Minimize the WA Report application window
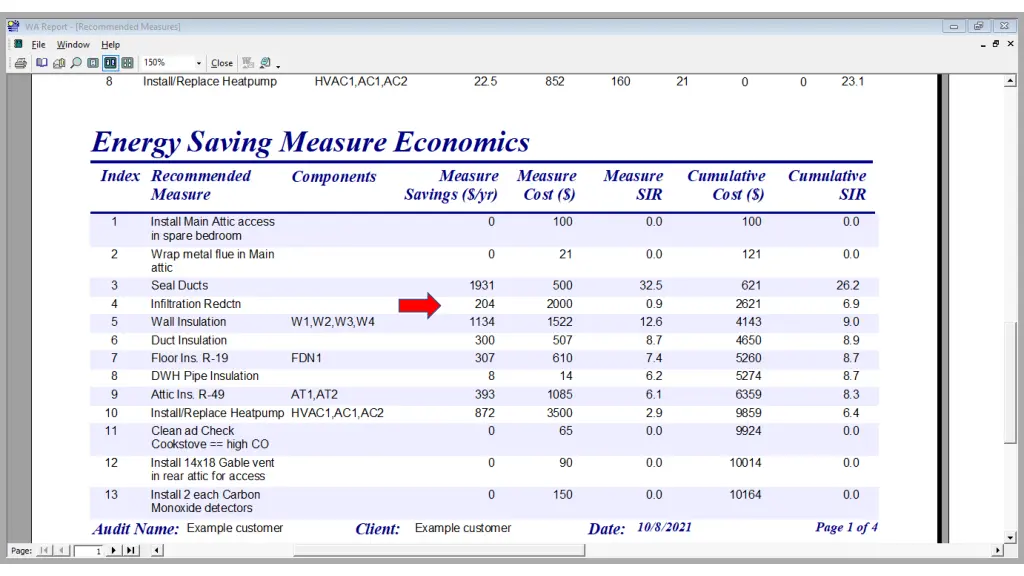The height and width of the screenshot is (576, 1024). [x=953, y=26]
